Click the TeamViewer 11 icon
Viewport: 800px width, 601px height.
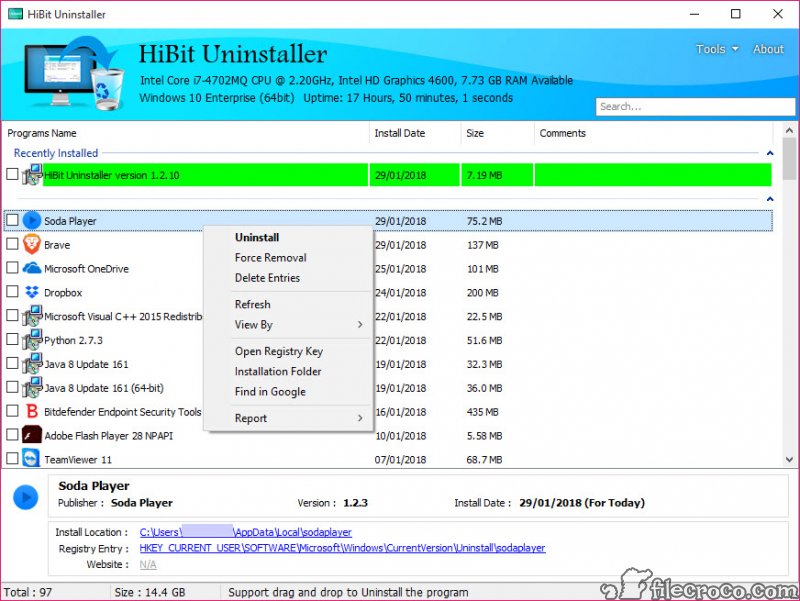32,459
